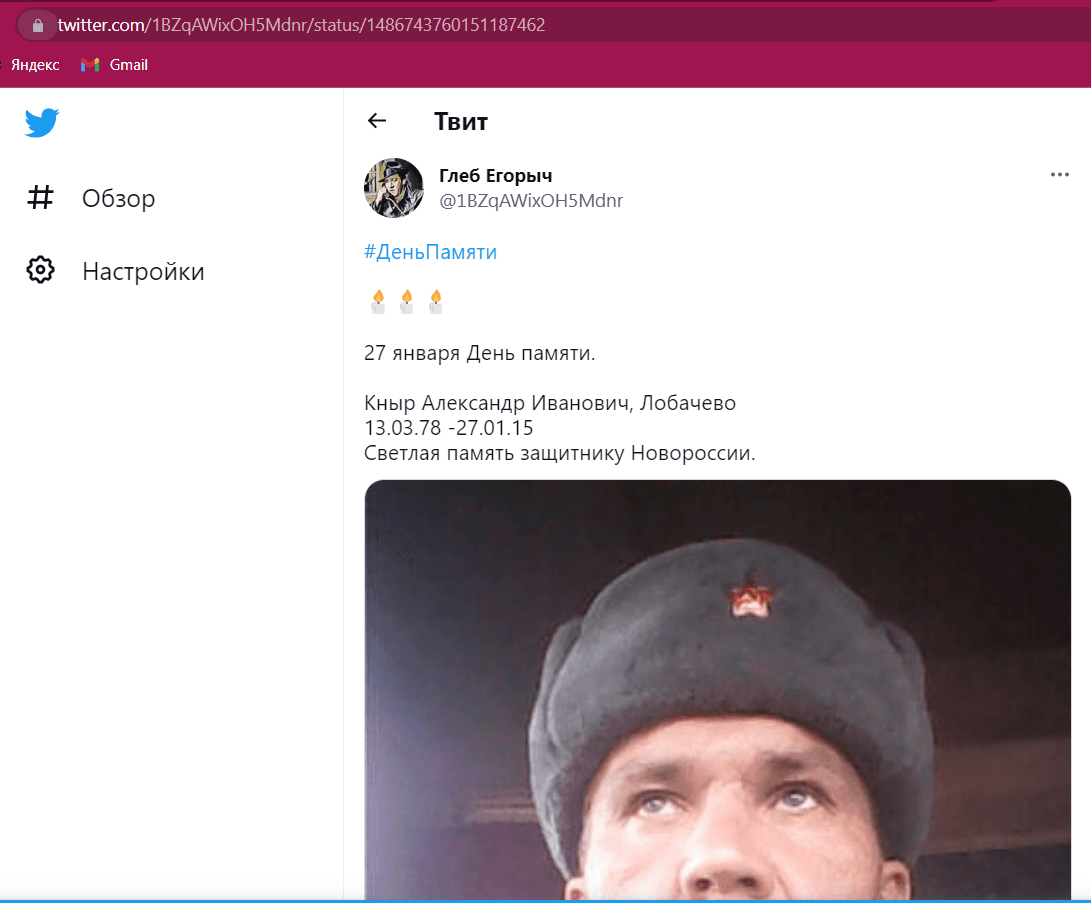Viewport: 1091px width, 903px height.
Task: Open Глеб Егорыч's profile avatar
Action: 394,188
